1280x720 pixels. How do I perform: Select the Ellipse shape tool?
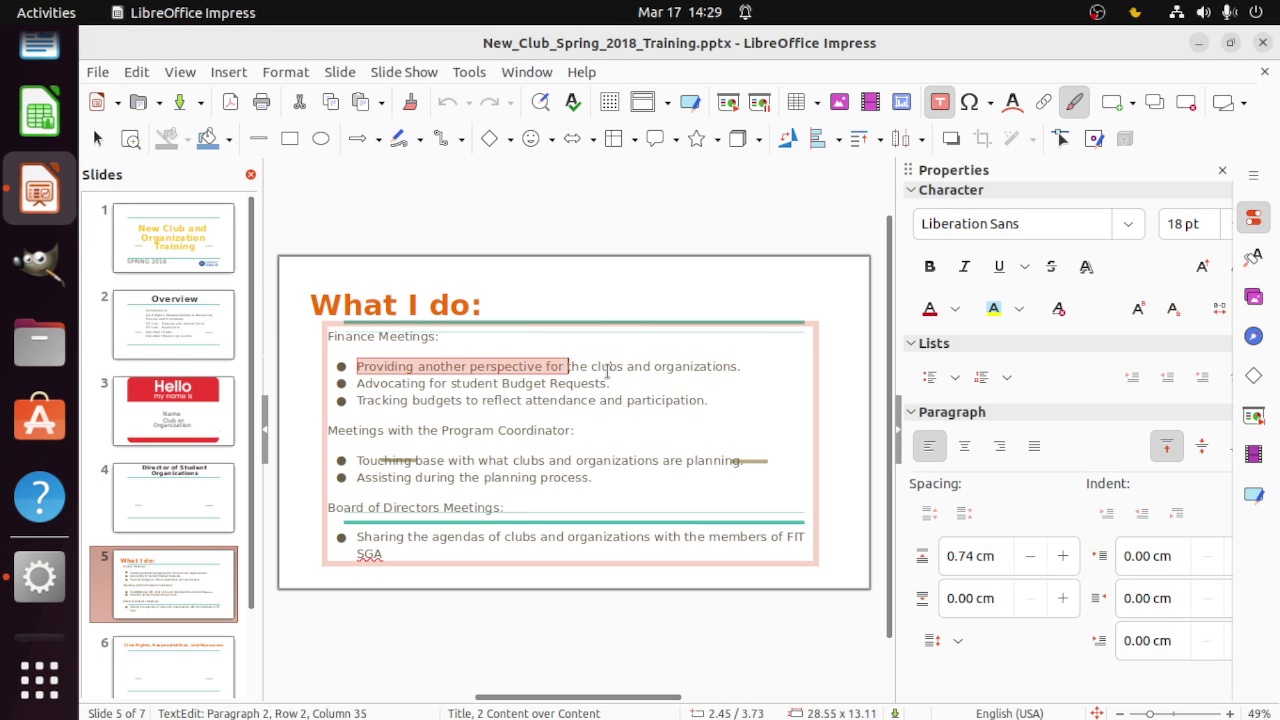321,139
